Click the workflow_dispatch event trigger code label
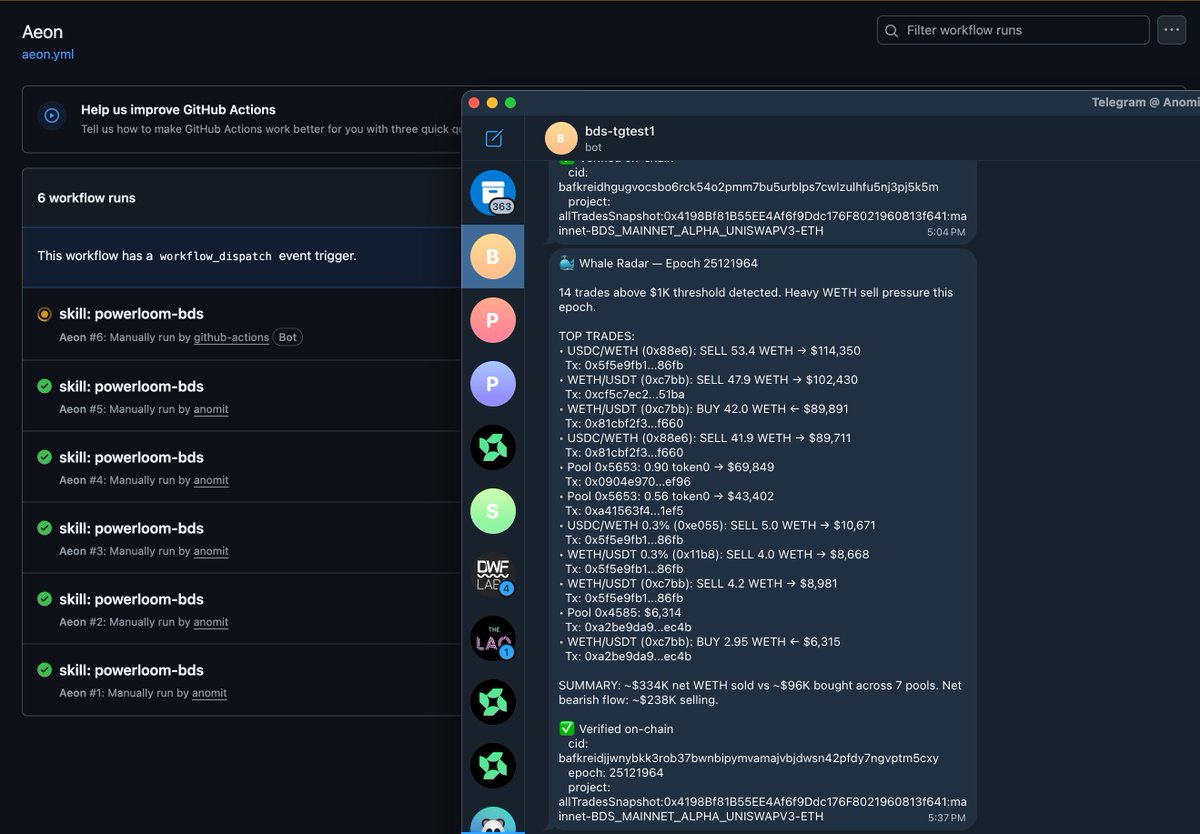Viewport: 1200px width, 834px height. tap(215, 256)
